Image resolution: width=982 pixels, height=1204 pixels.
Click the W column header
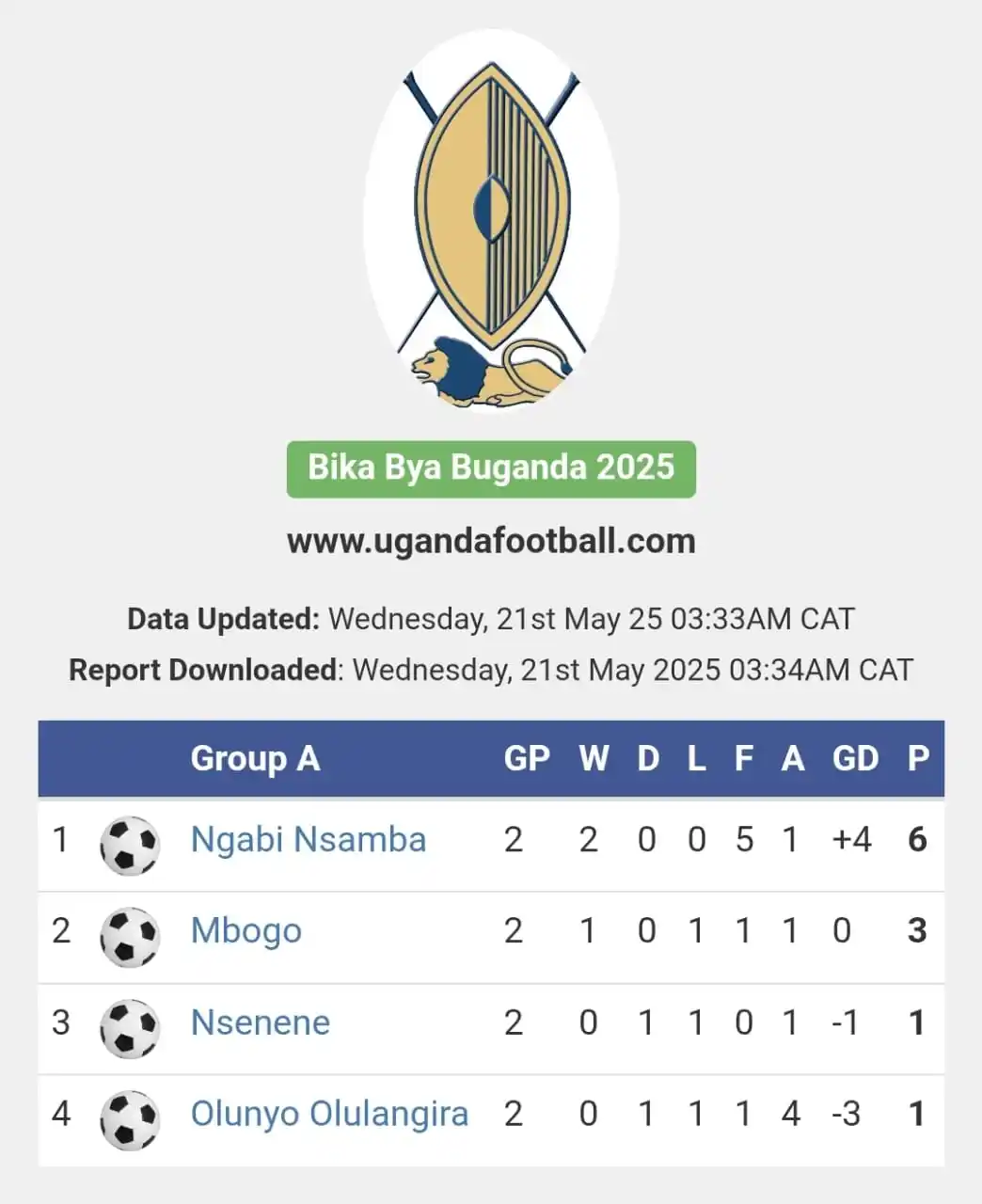point(594,758)
